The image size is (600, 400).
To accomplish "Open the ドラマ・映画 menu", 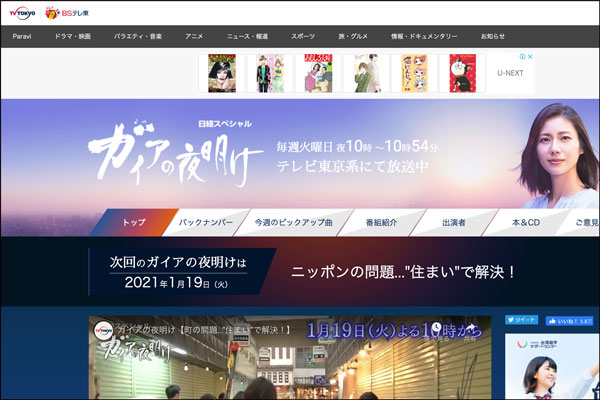I will tap(73, 35).
